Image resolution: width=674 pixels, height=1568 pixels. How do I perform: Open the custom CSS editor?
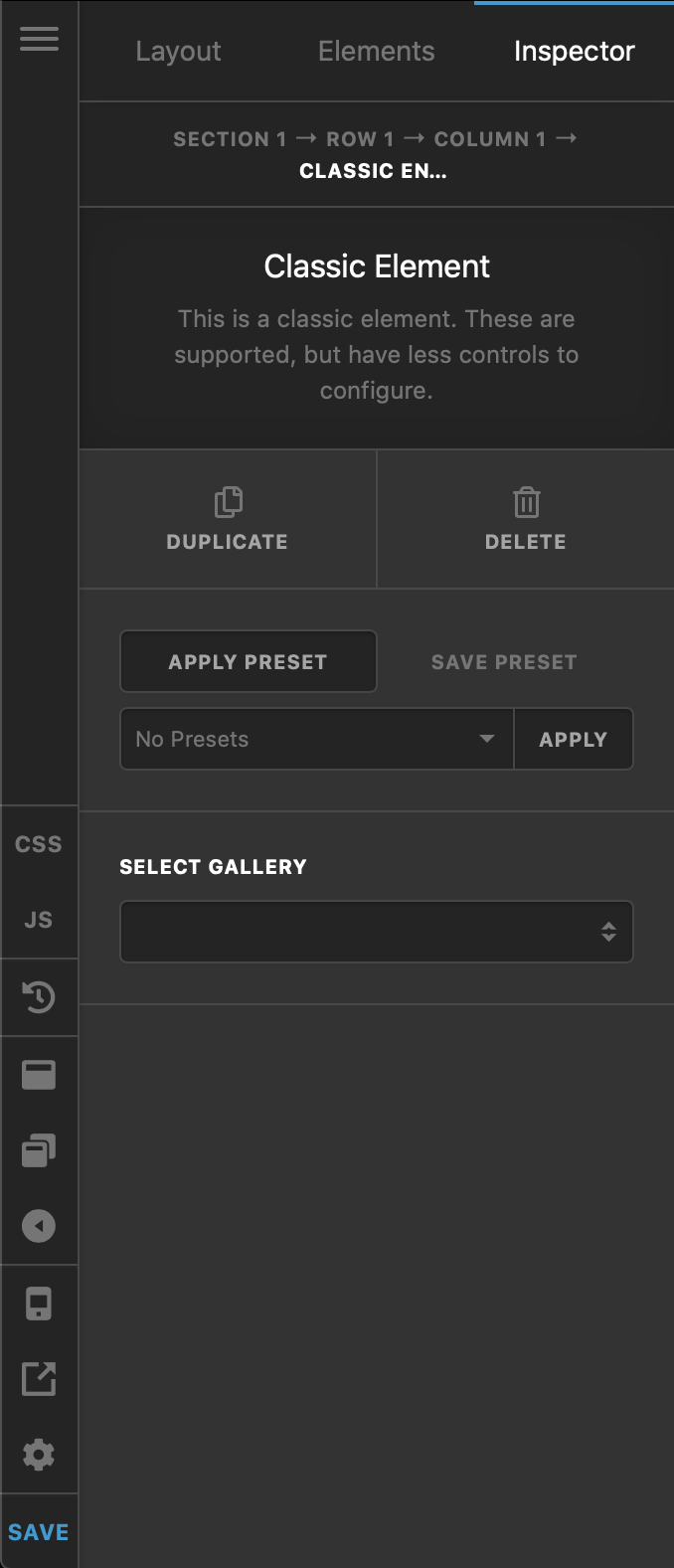39,843
